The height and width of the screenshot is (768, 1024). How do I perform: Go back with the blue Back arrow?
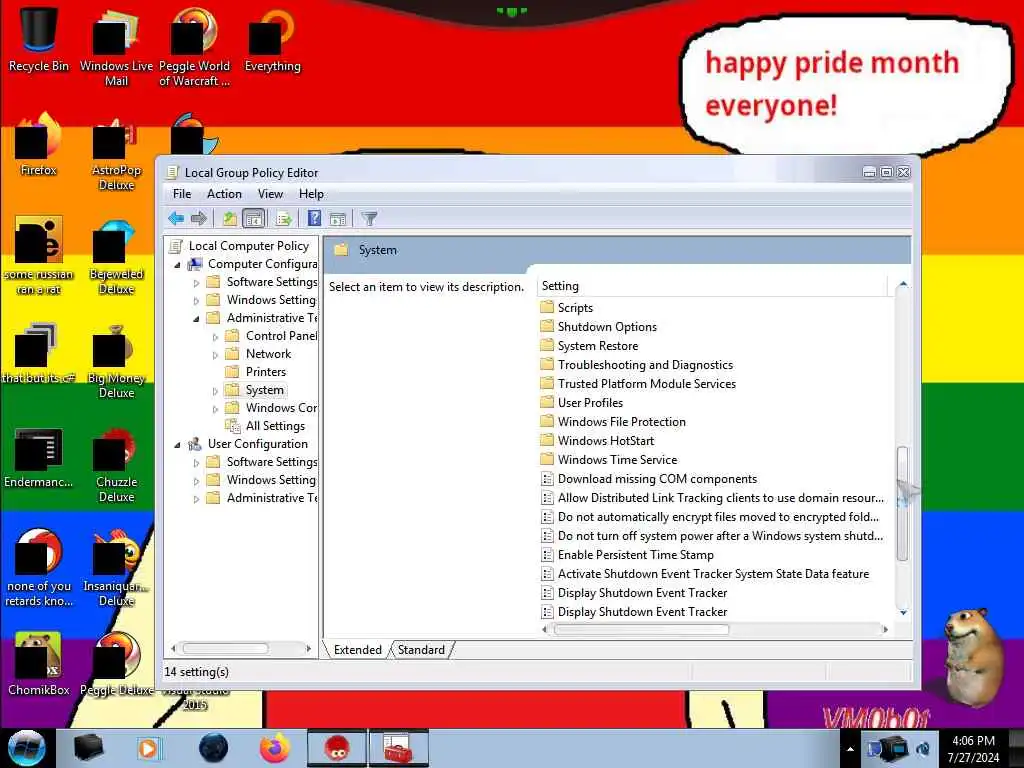tap(176, 218)
